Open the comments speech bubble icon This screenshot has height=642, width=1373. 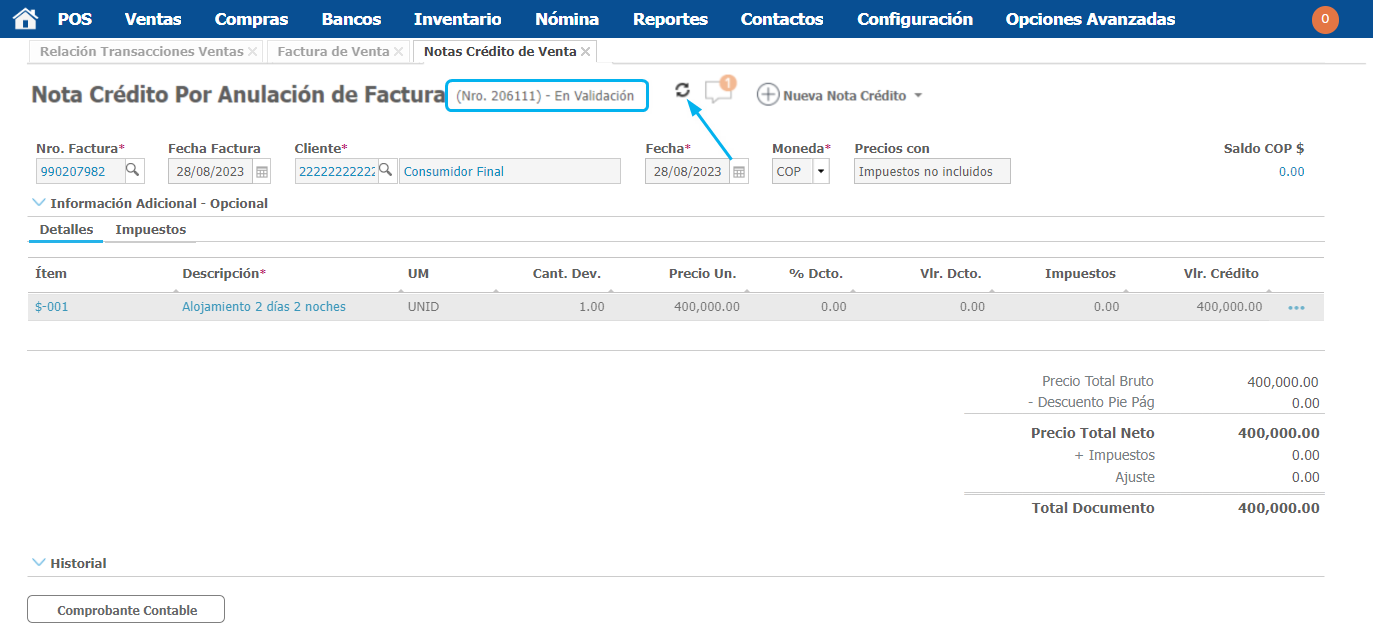[x=718, y=92]
